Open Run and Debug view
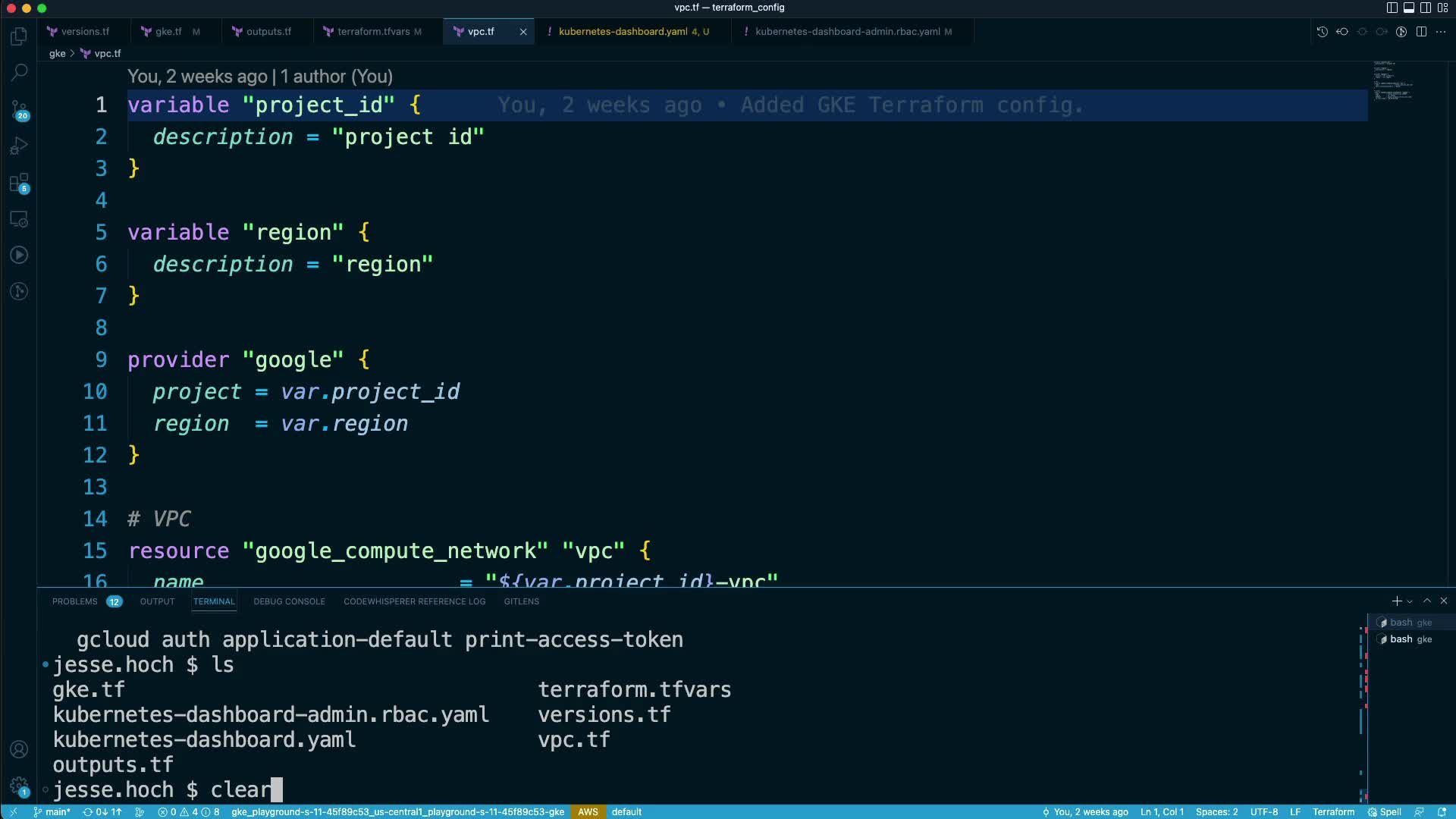Image resolution: width=1456 pixels, height=819 pixels. point(19,146)
